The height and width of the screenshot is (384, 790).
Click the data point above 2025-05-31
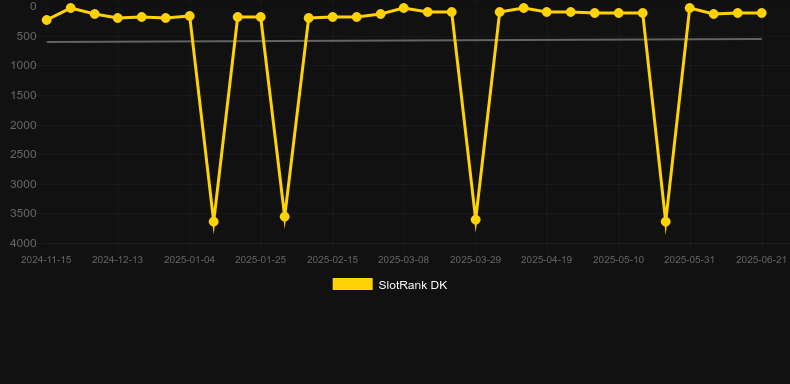pos(690,8)
